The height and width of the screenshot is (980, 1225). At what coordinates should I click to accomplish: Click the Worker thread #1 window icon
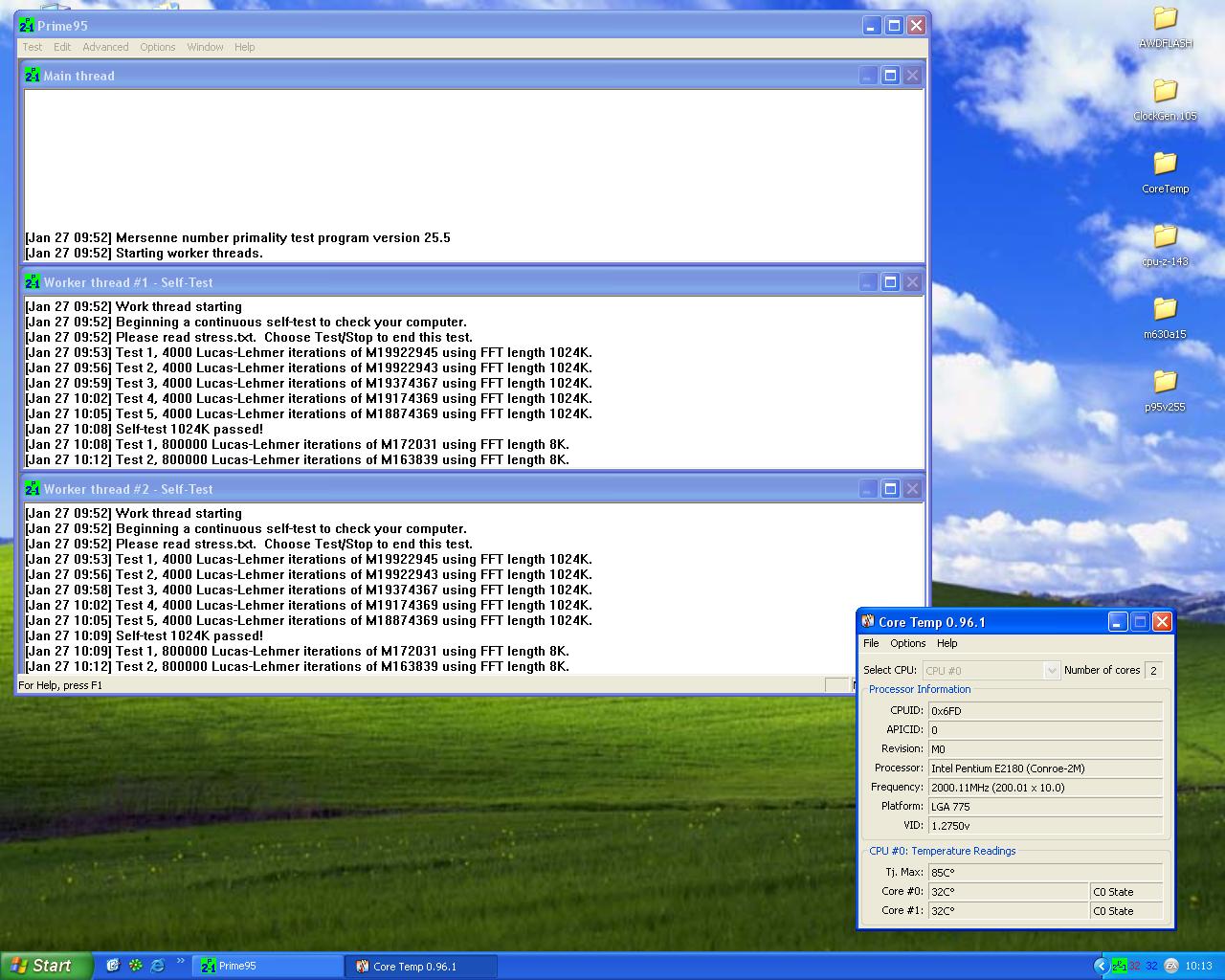point(33,282)
